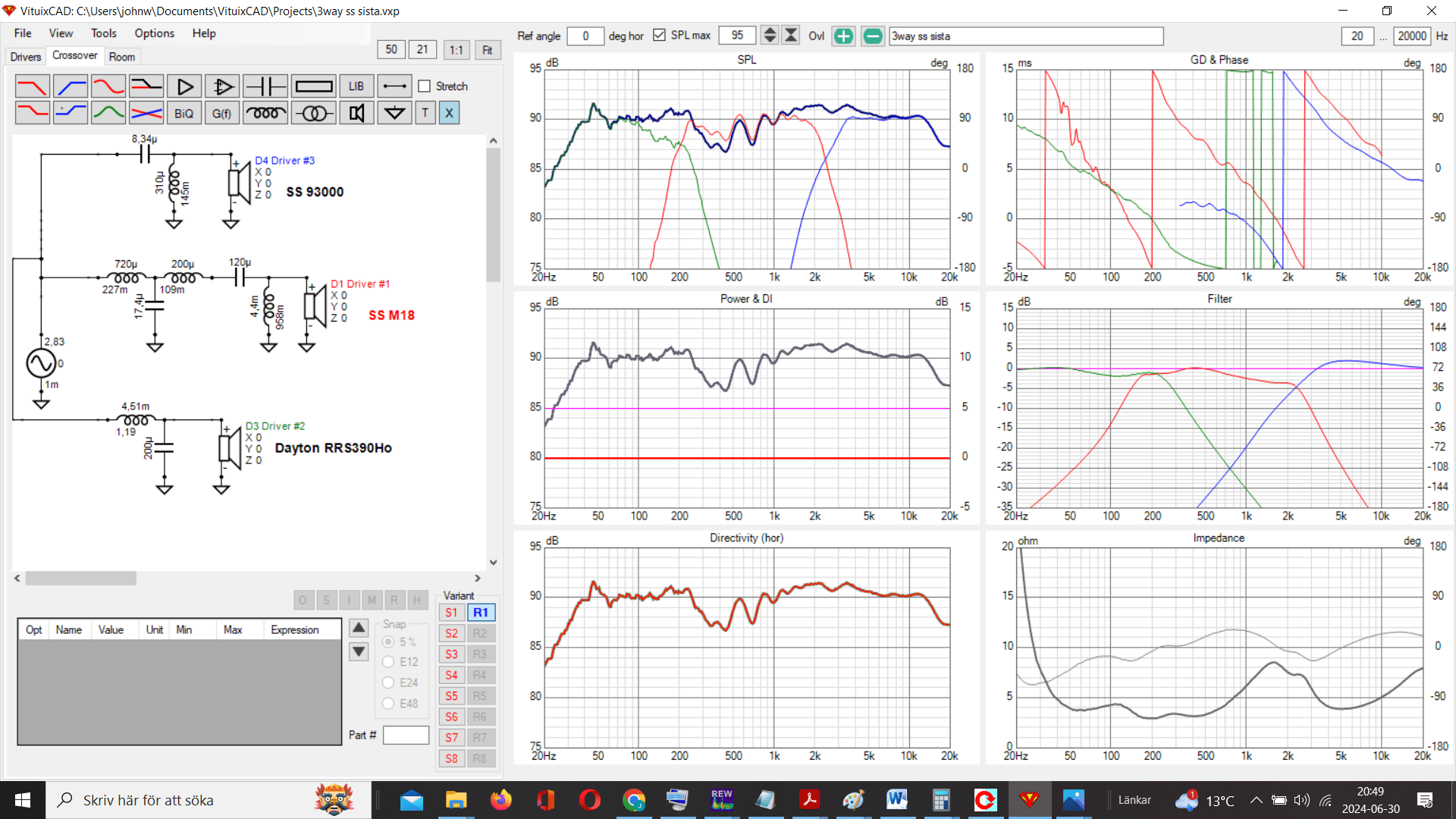The width and height of the screenshot is (1456, 819).
Task: Click the 50 zoom preset button
Action: (x=391, y=50)
